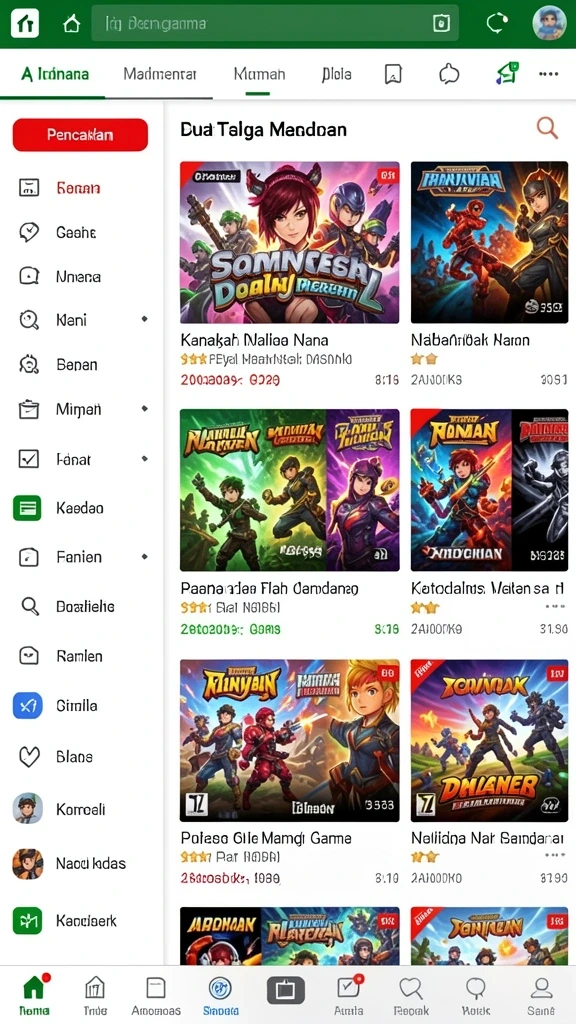This screenshot has width=576, height=1024.
Task: Click the white house logo in header
Action: click(x=25, y=24)
